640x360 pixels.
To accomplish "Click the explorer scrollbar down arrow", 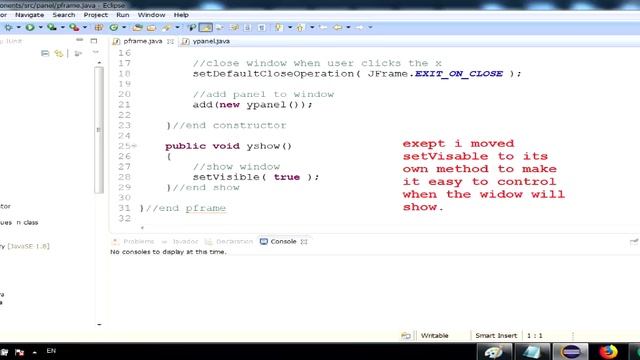I will click(x=99, y=324).
